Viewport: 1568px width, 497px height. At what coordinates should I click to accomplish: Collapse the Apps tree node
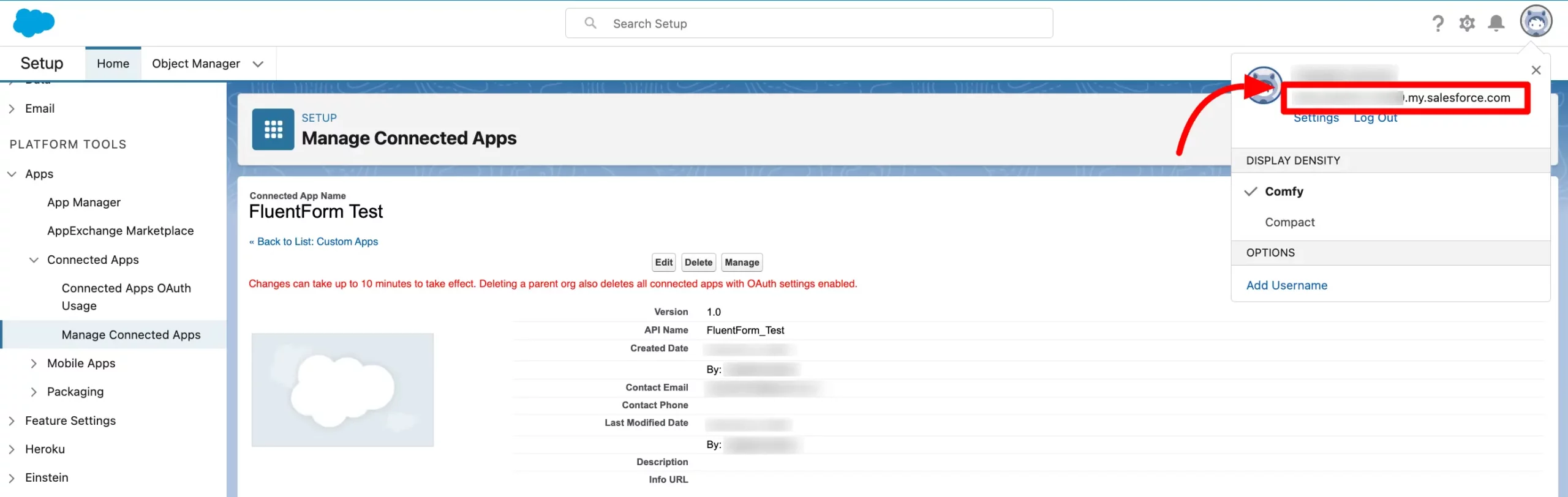pyautogui.click(x=12, y=174)
